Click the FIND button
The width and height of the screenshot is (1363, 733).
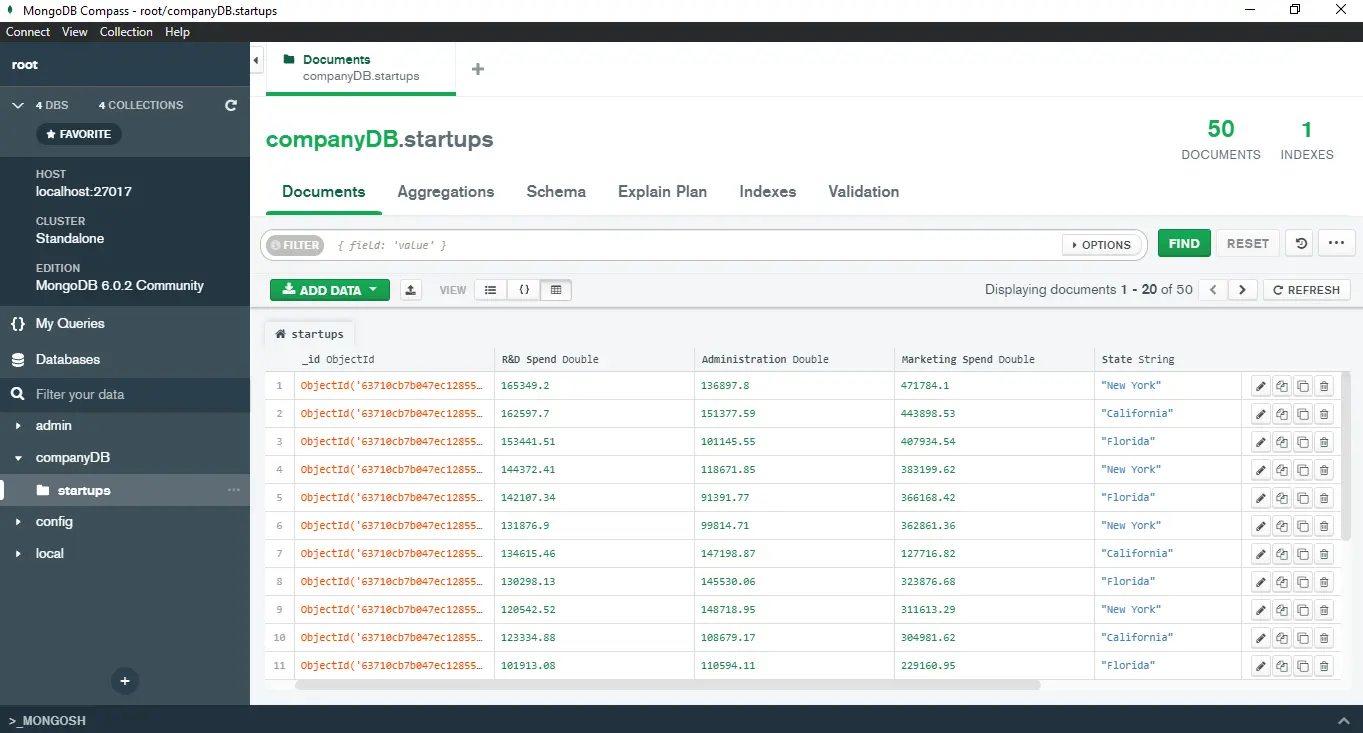click(1184, 244)
